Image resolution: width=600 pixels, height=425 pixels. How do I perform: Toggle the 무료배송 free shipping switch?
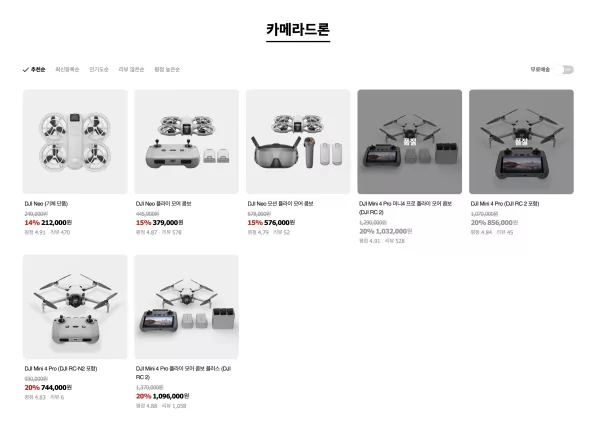point(567,70)
